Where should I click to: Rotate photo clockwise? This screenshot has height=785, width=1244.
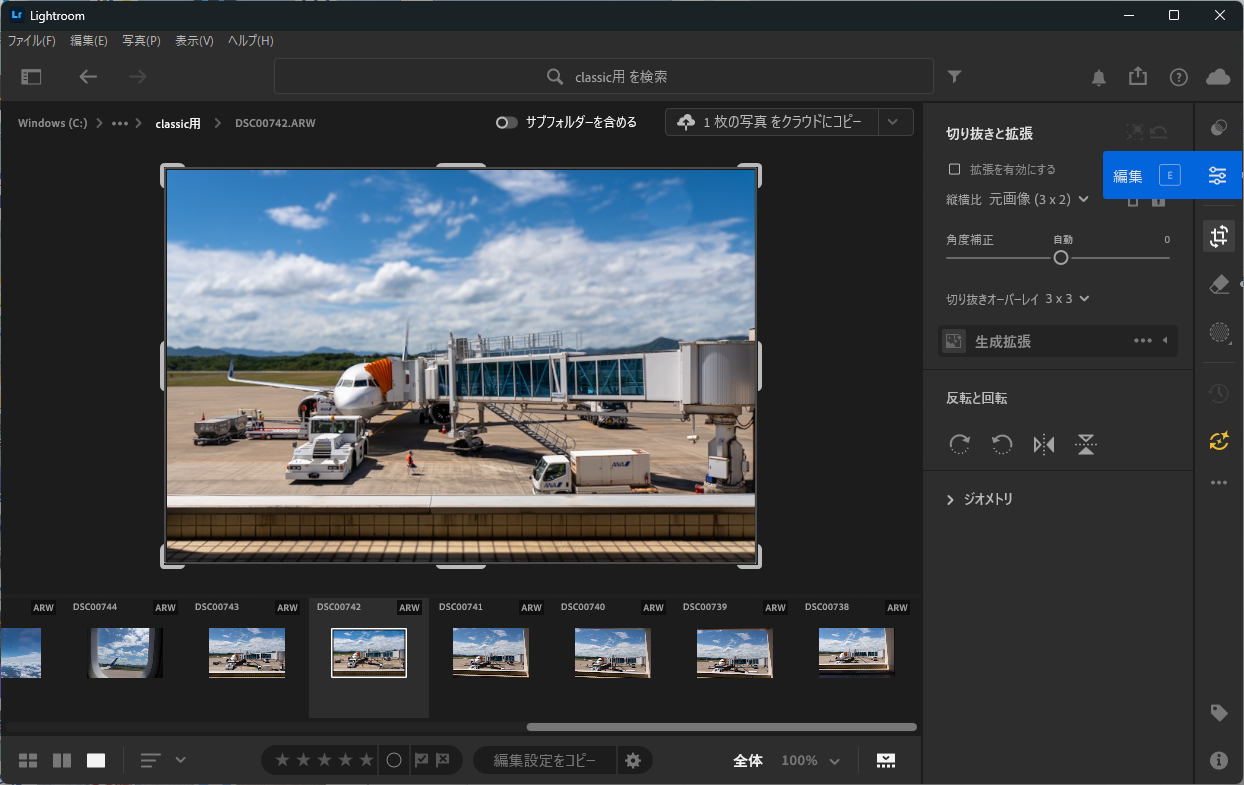point(960,445)
